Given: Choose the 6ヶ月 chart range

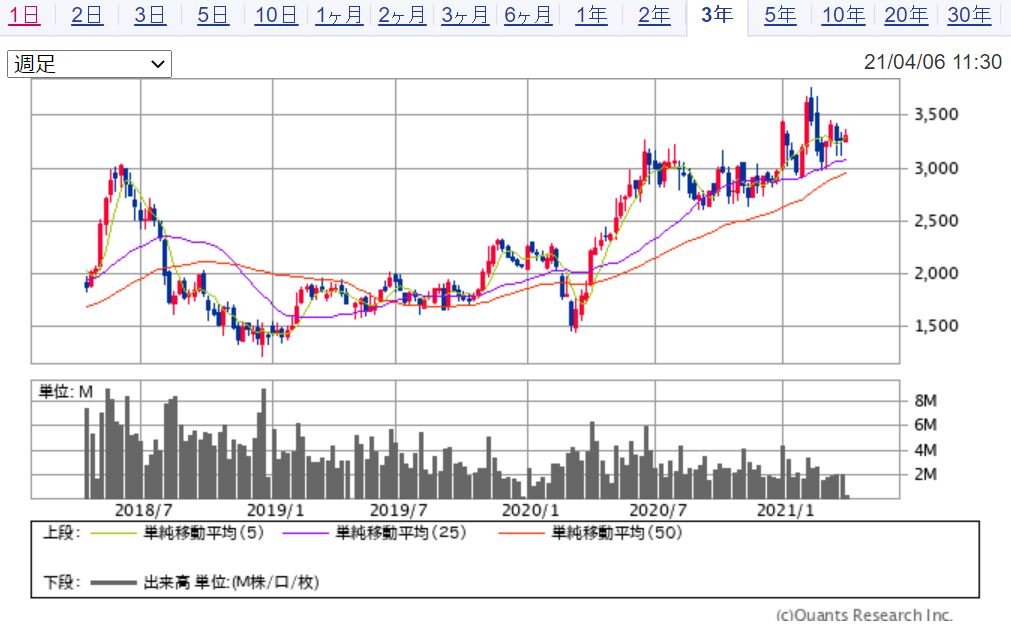Looking at the screenshot, I should [x=528, y=15].
